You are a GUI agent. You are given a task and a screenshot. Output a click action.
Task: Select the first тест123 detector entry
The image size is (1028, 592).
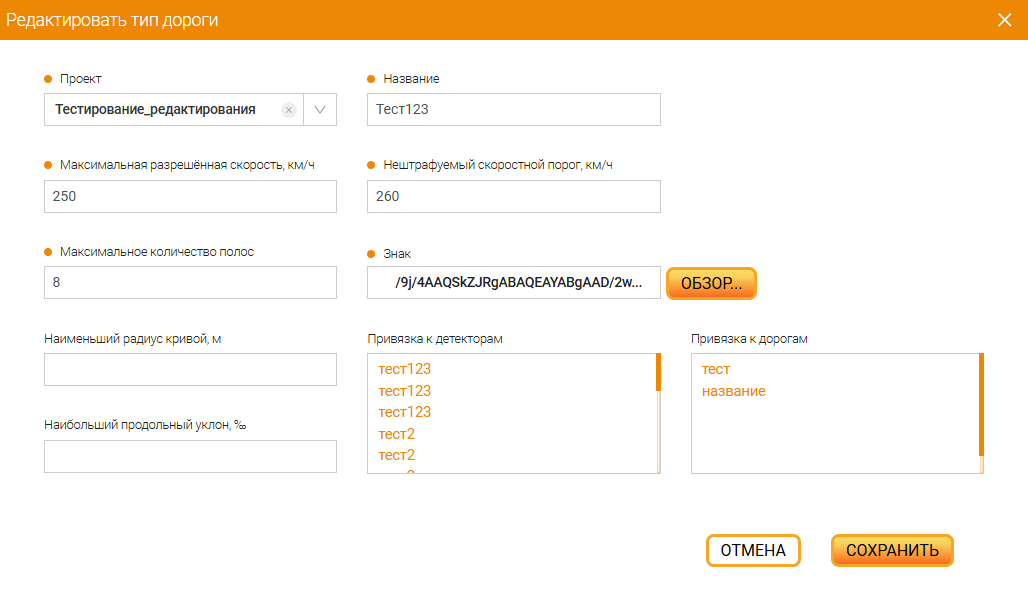pyautogui.click(x=405, y=369)
